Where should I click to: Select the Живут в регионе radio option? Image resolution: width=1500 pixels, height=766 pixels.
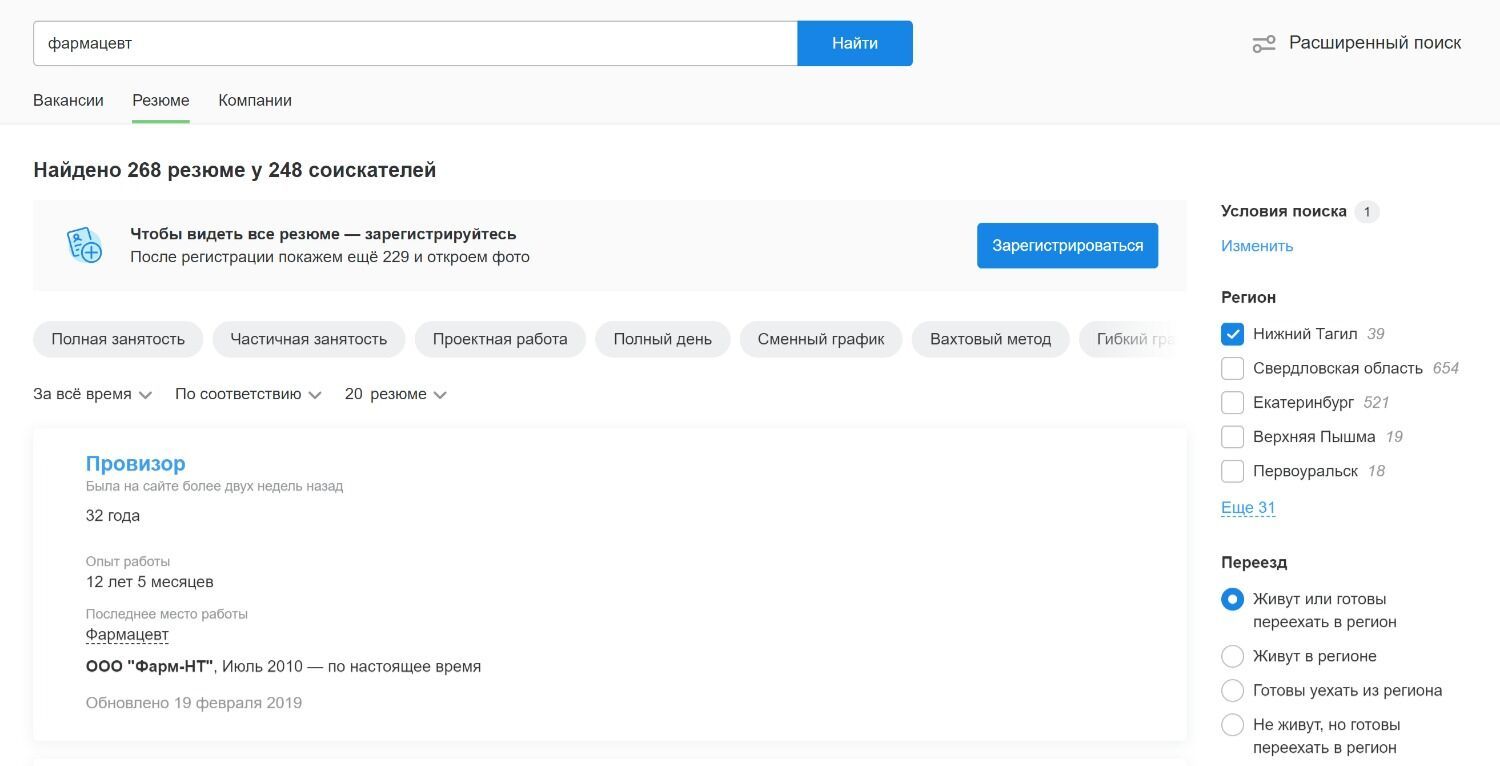tap(1232, 656)
